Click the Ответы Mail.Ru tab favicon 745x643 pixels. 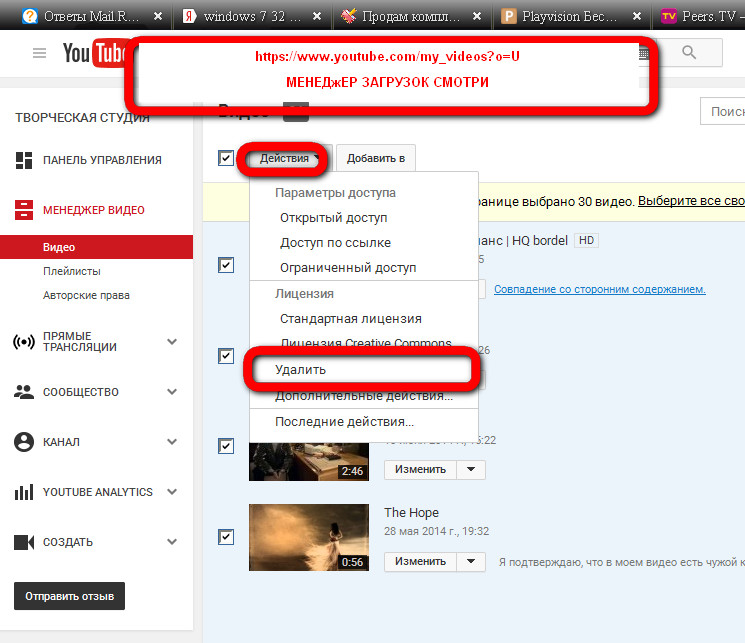click(30, 17)
